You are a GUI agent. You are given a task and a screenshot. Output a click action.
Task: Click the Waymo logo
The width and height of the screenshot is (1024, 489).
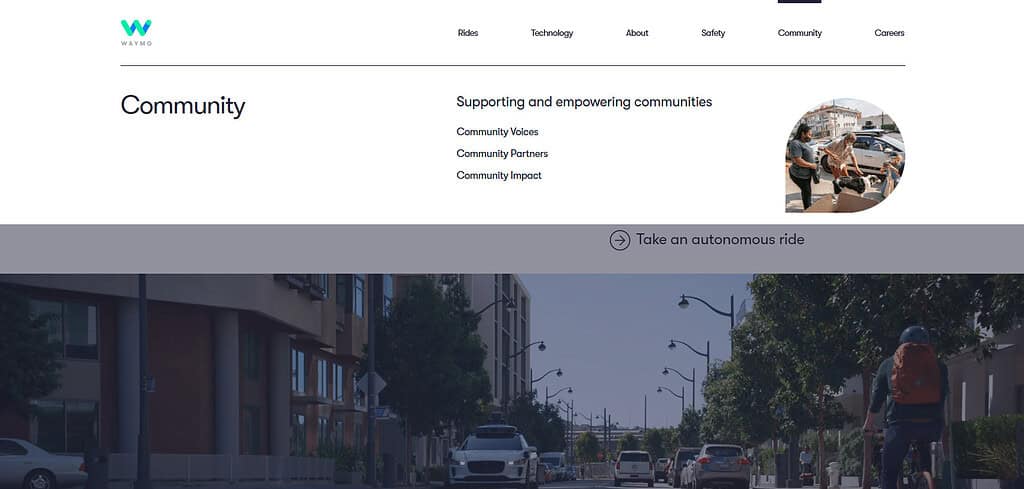coord(136,33)
